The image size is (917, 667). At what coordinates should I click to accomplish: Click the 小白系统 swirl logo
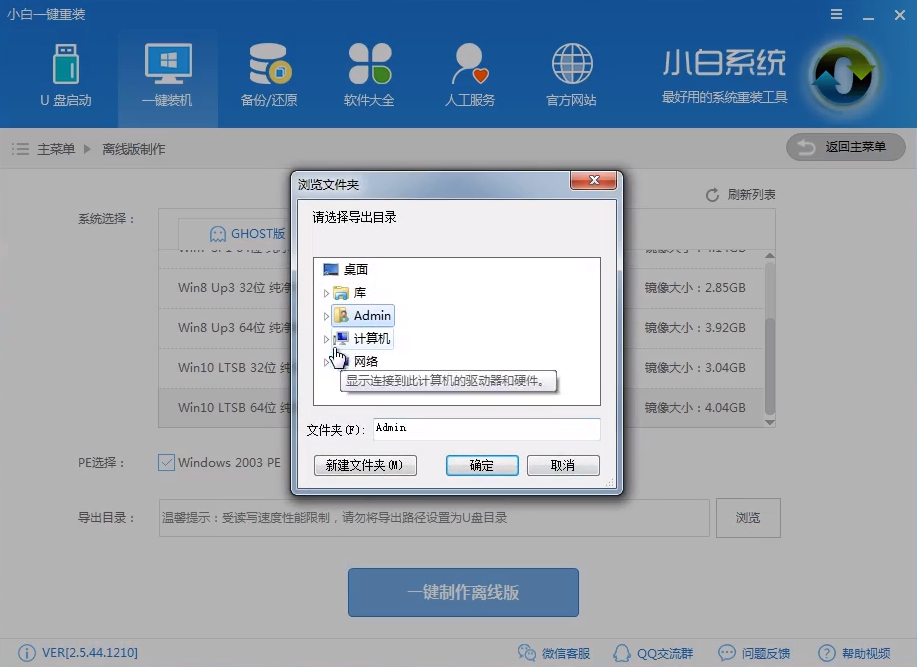click(x=843, y=75)
